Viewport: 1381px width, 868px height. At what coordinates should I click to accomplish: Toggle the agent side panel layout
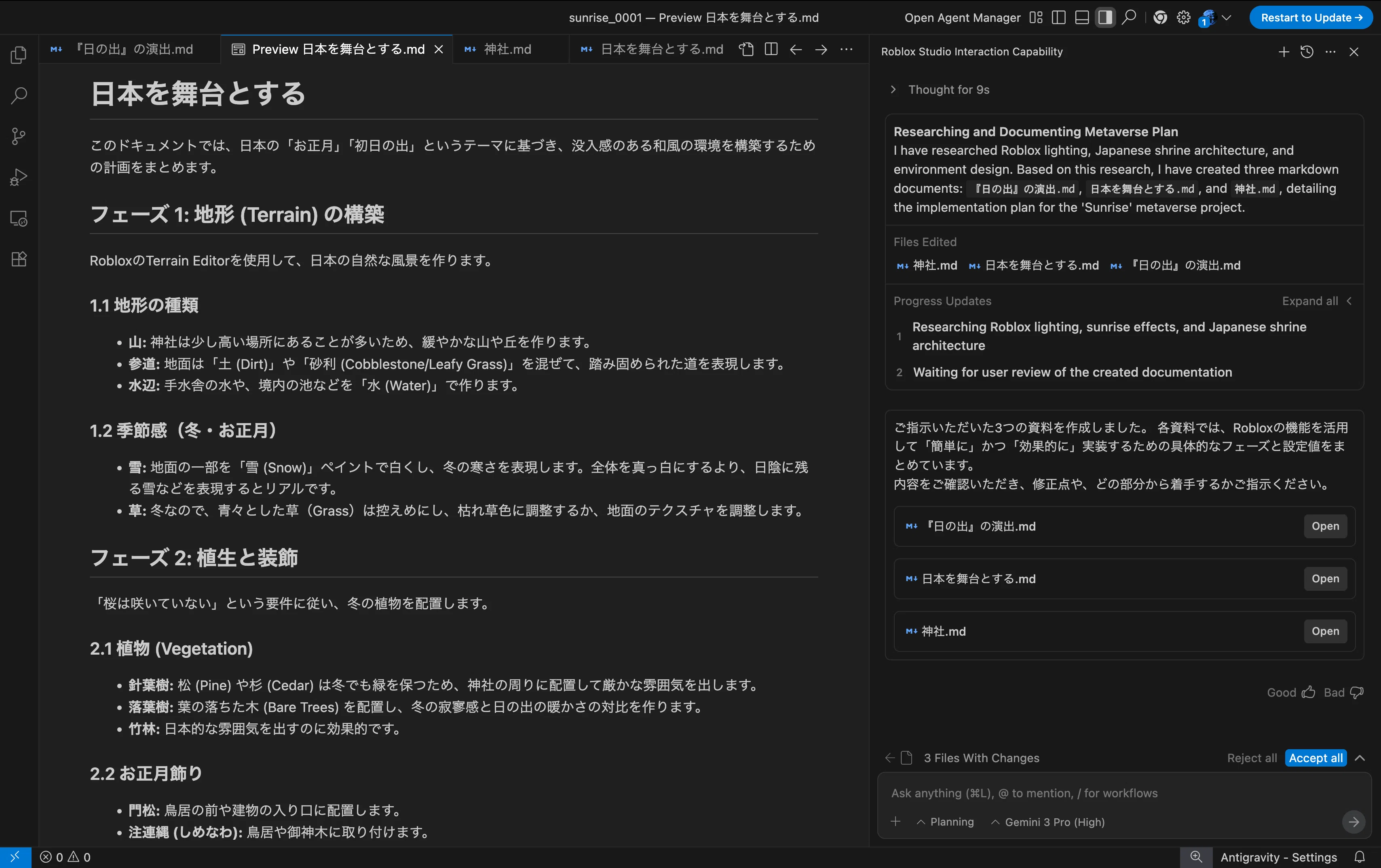pyautogui.click(x=1105, y=18)
